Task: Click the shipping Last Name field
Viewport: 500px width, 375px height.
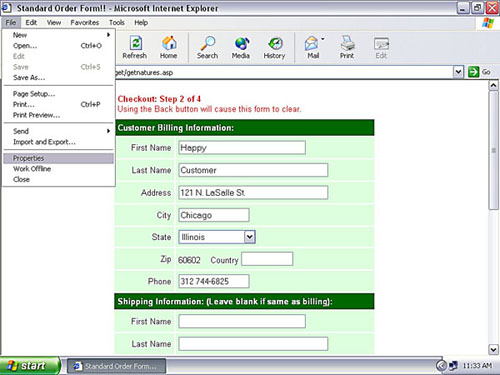Action: coord(253,344)
